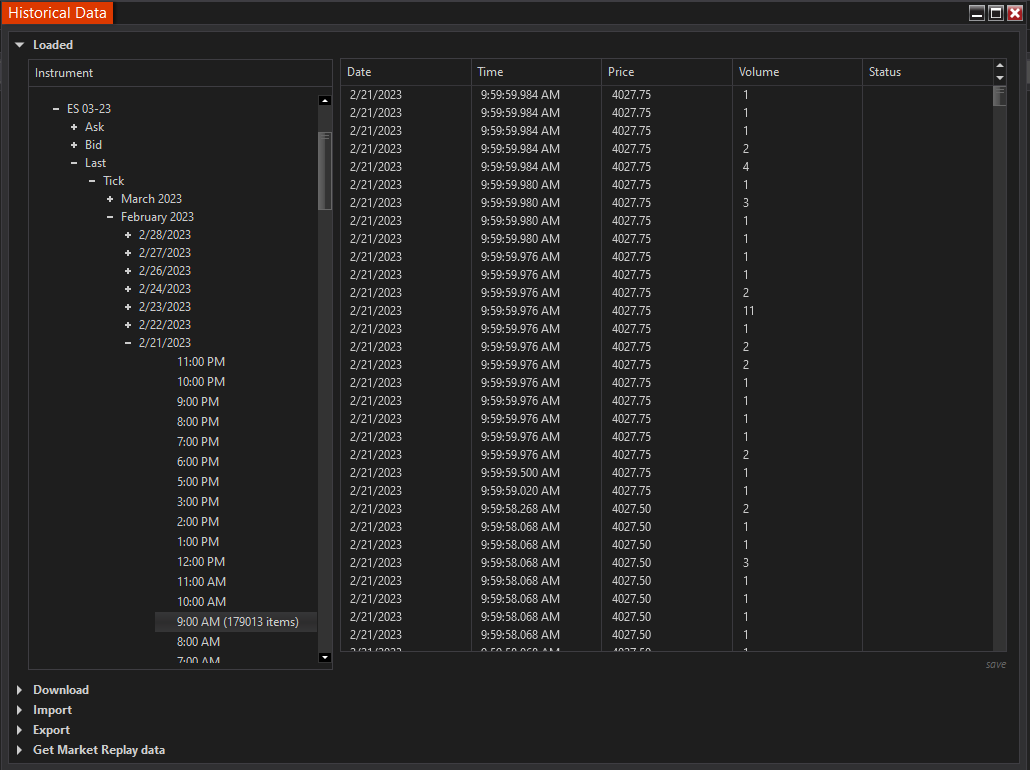1030x770 pixels.
Task: Collapse the Tick node
Action: tap(92, 181)
